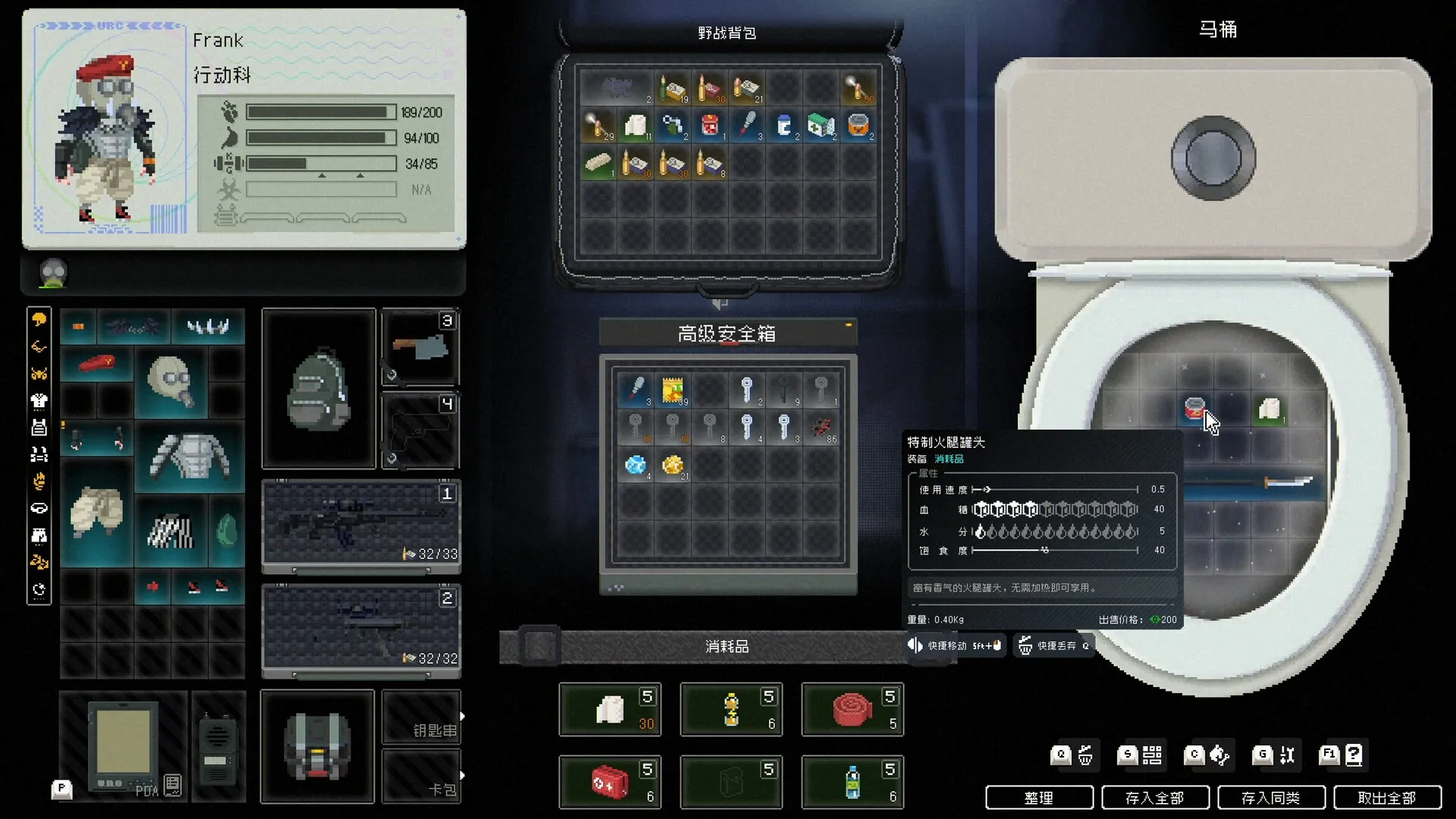
Task: Select the gold nugget with count 21
Action: click(672, 464)
